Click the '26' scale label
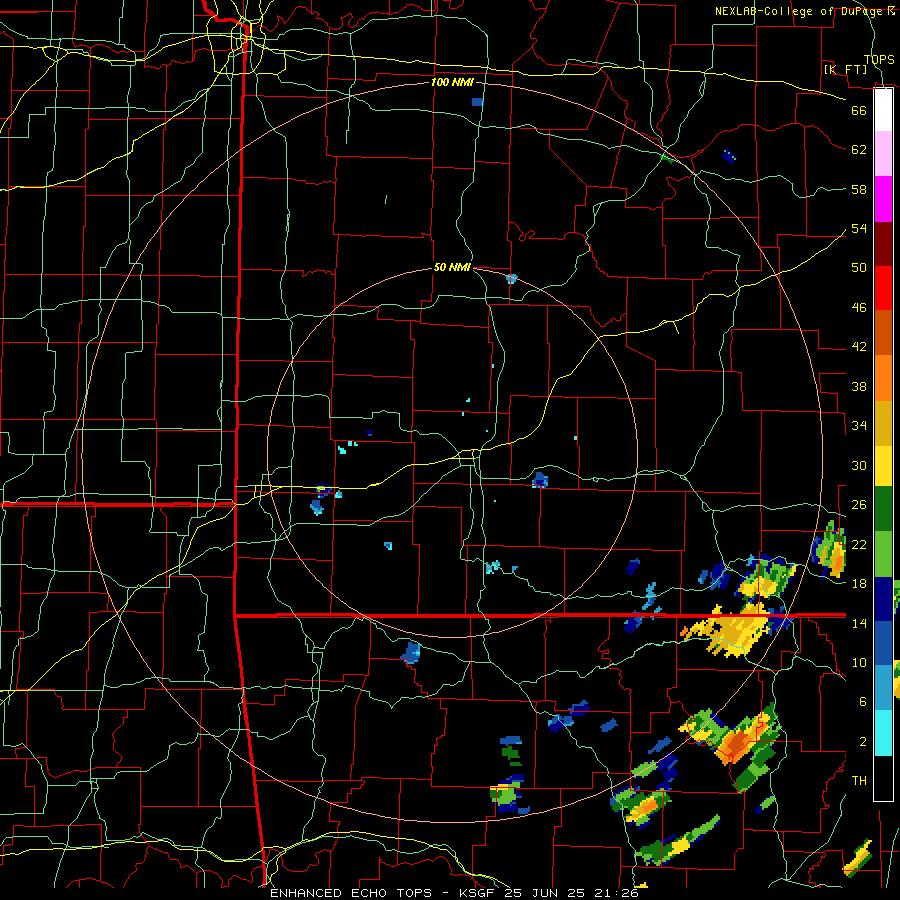The height and width of the screenshot is (900, 900). click(x=859, y=505)
